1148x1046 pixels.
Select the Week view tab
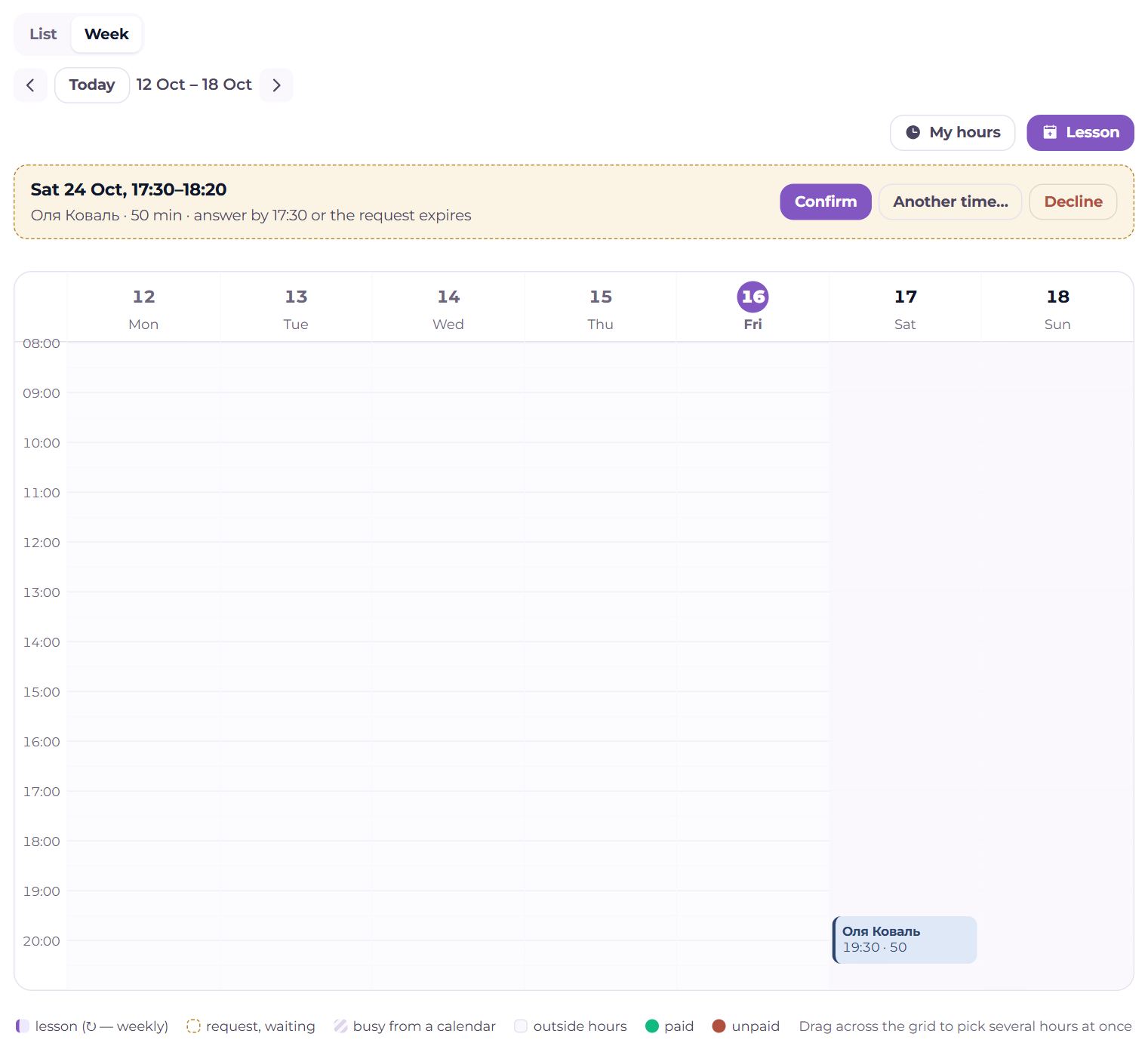click(x=106, y=34)
